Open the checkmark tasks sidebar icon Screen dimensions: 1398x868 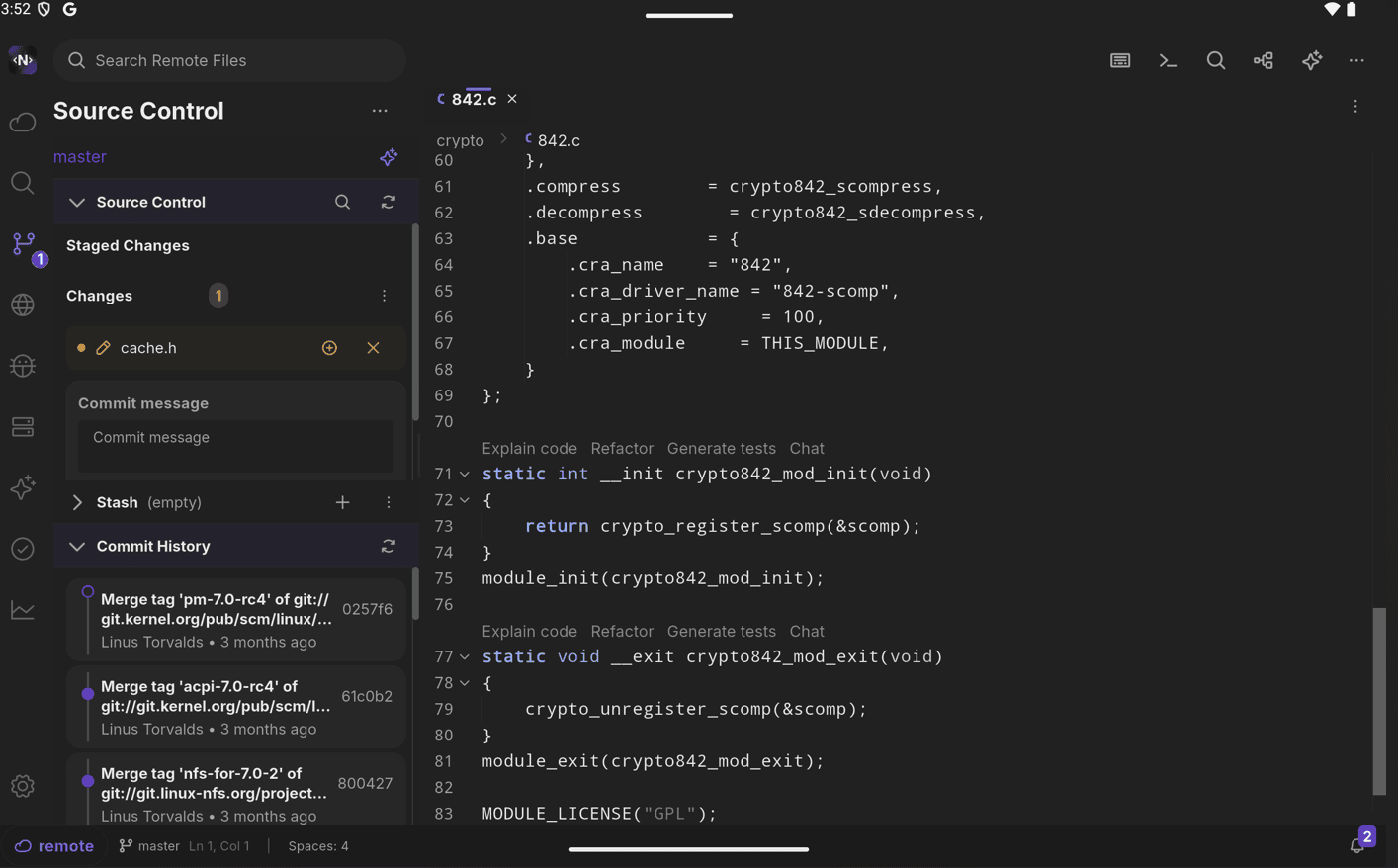click(23, 549)
